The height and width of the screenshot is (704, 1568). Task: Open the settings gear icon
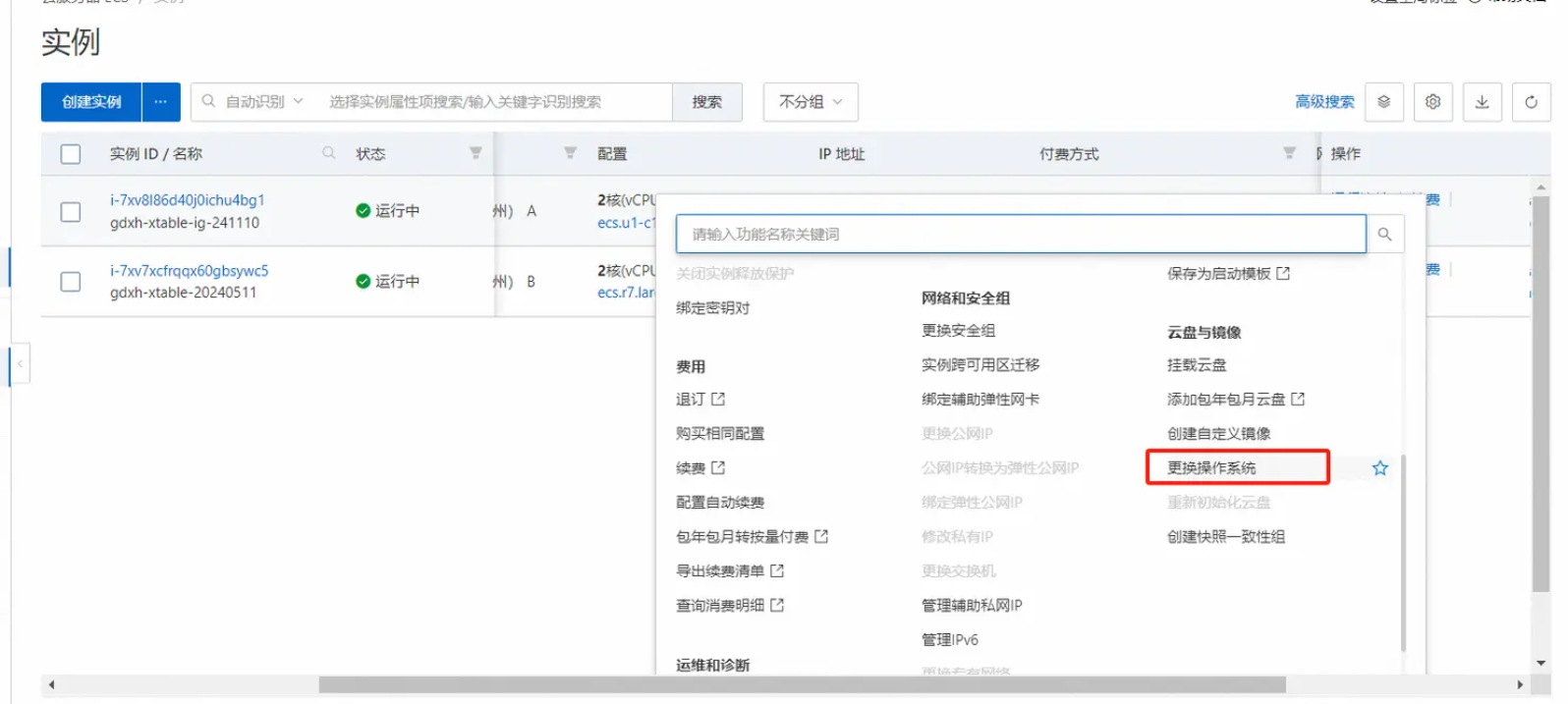(x=1432, y=102)
